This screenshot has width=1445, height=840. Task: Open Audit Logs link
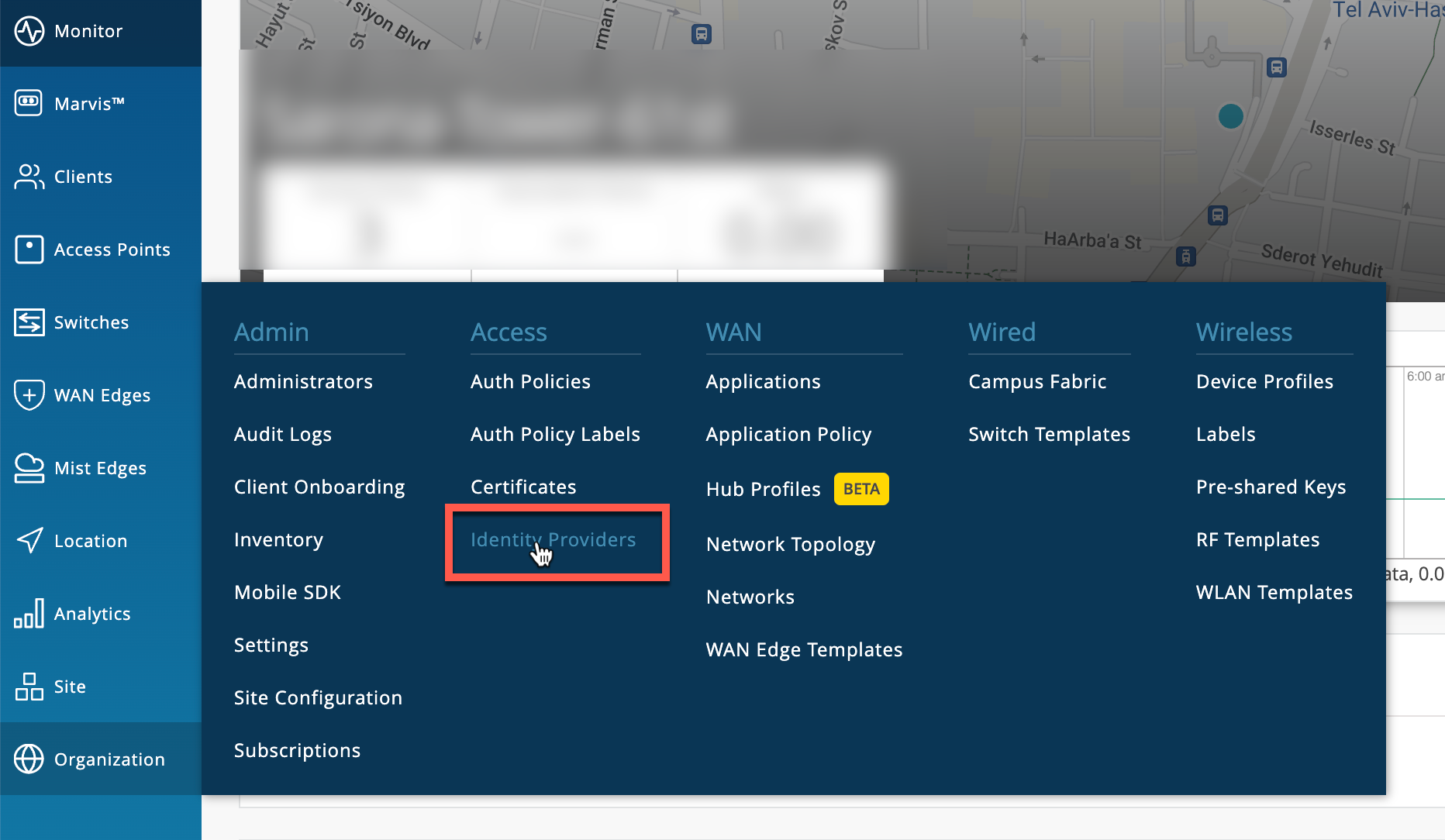point(283,435)
